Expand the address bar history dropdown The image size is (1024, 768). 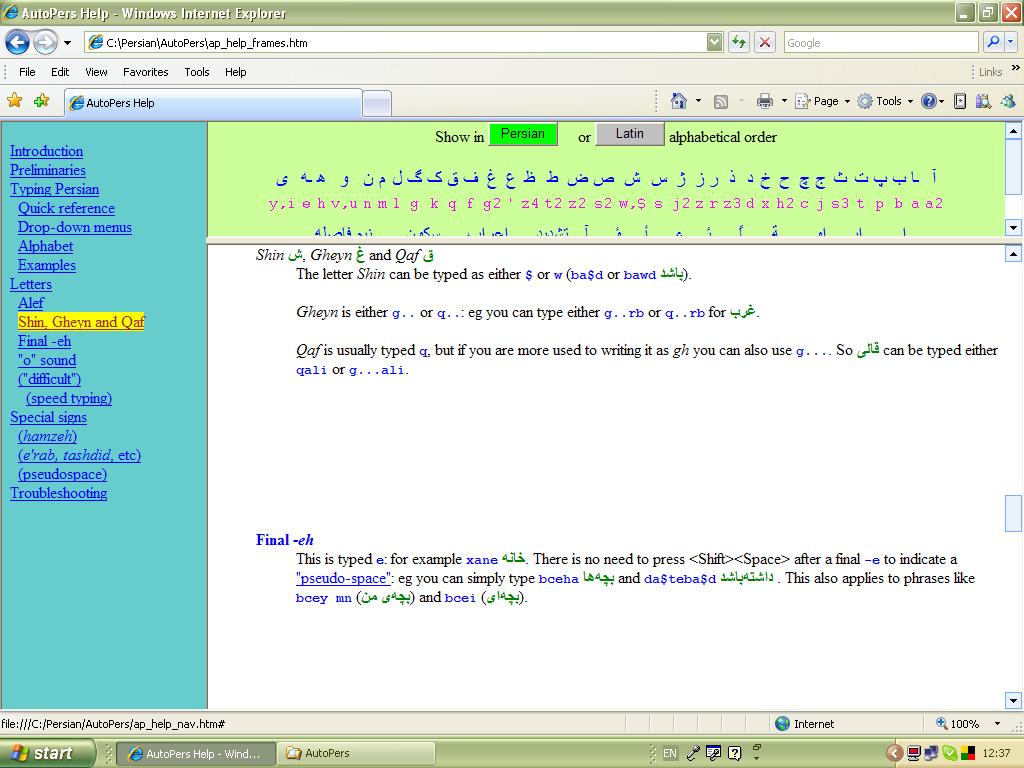(713, 42)
